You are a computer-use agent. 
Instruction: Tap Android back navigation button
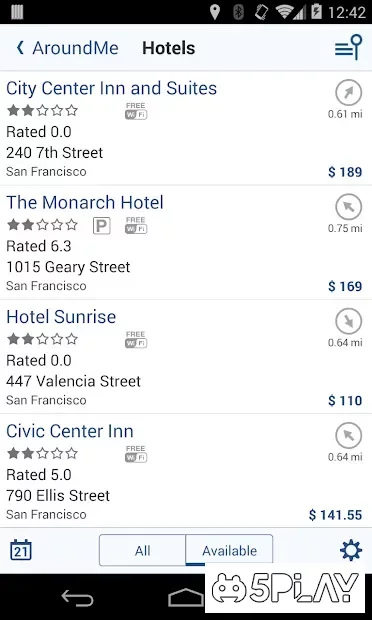[x=77, y=598]
